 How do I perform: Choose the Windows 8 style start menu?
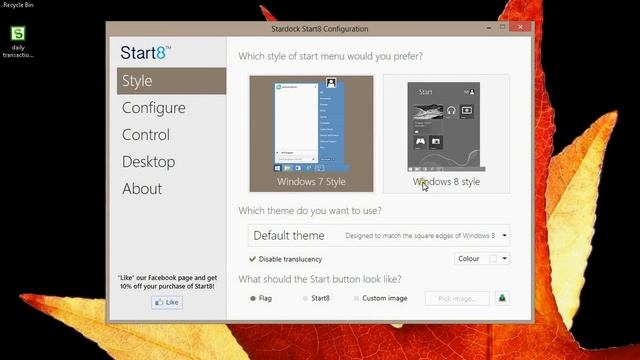446,133
